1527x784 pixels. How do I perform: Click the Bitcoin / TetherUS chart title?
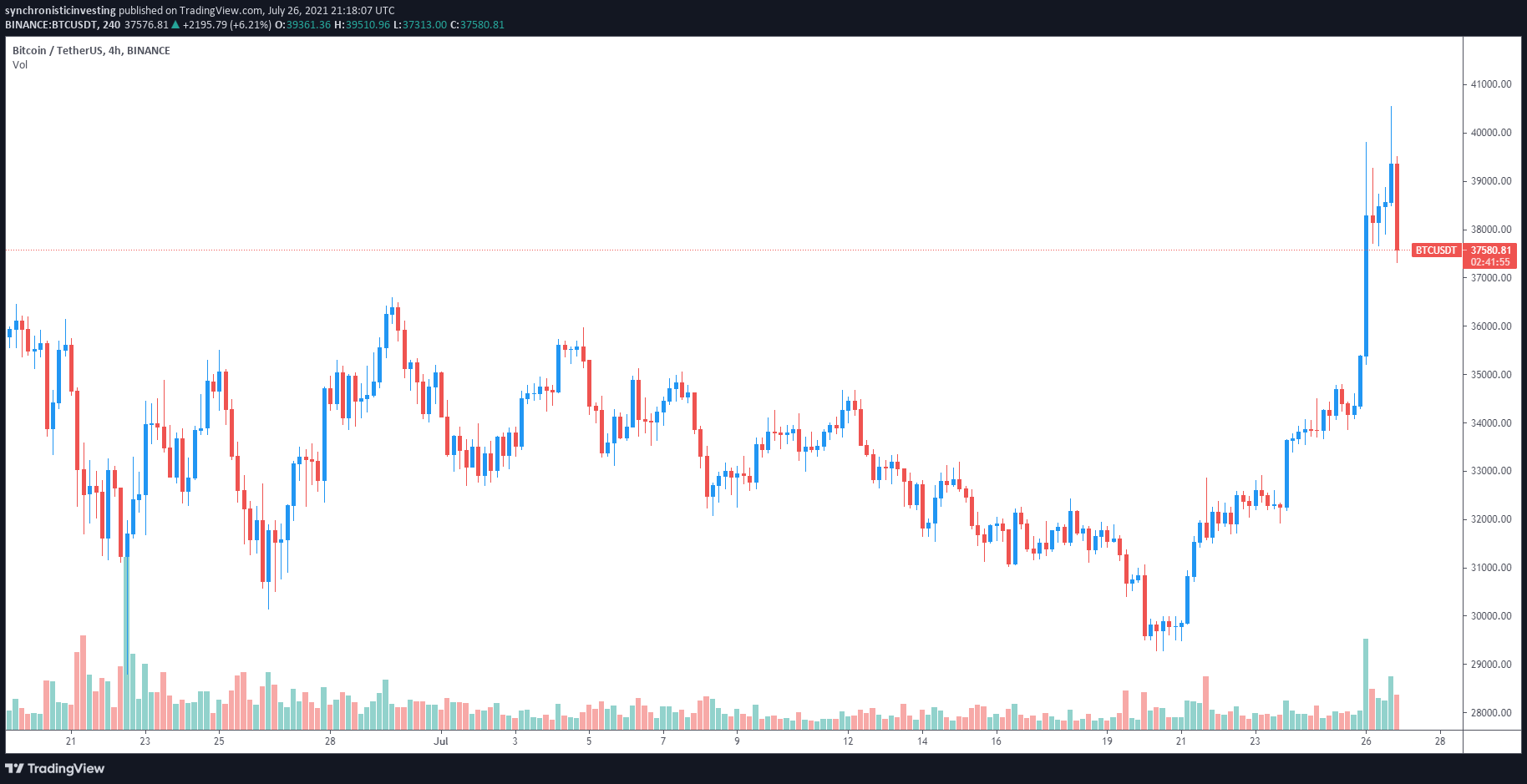coord(91,51)
